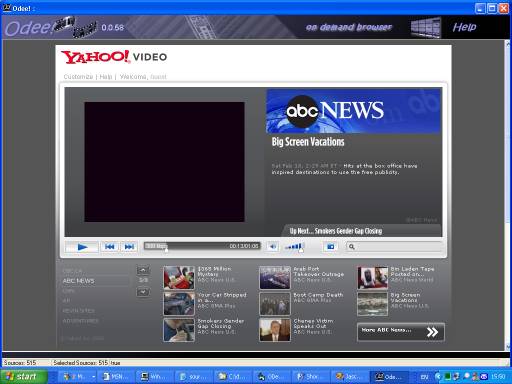
Task: Open 'Up Next... Smokers Gender Gap Closing'
Action: pos(336,231)
